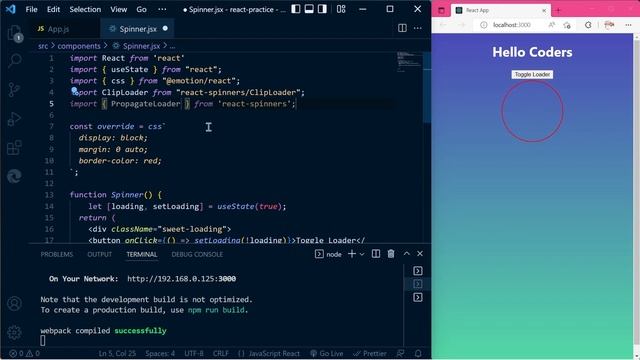640x360 pixels.
Task: Click the node terminal profile label
Action: pos(328,254)
